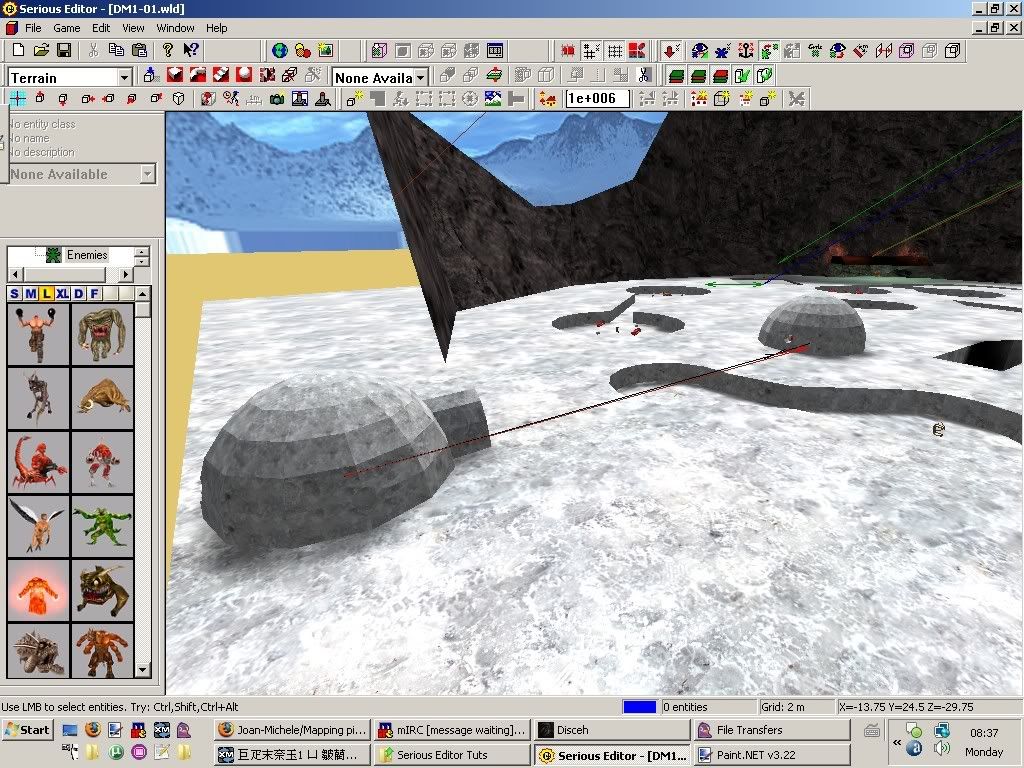Click the New document icon

[x=18, y=50]
